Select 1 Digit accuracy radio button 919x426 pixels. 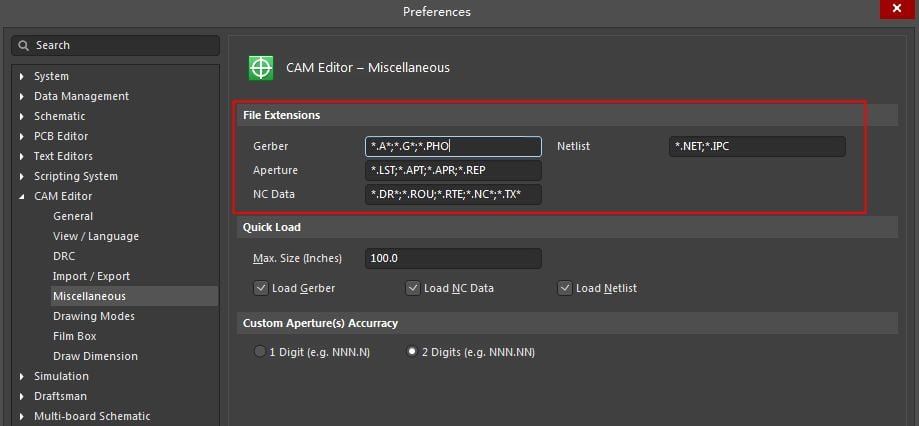point(260,352)
